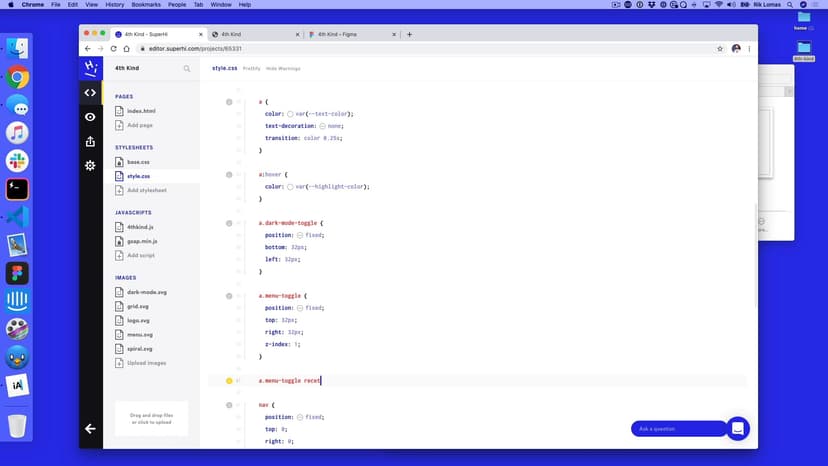Open the a.dark-mode-toggle position fixed picker

(x=300, y=235)
